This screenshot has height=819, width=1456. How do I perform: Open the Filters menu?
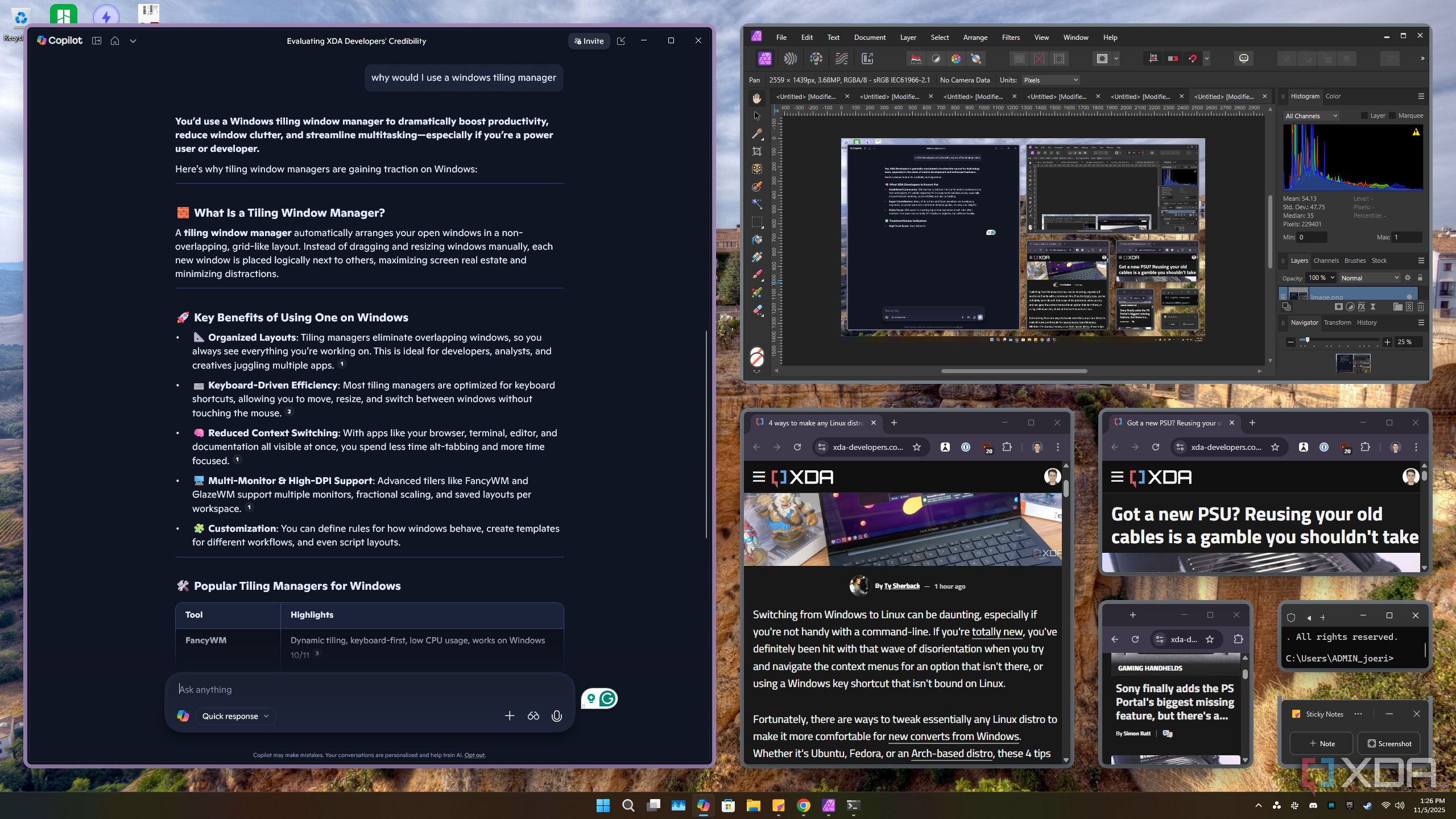(x=1010, y=38)
